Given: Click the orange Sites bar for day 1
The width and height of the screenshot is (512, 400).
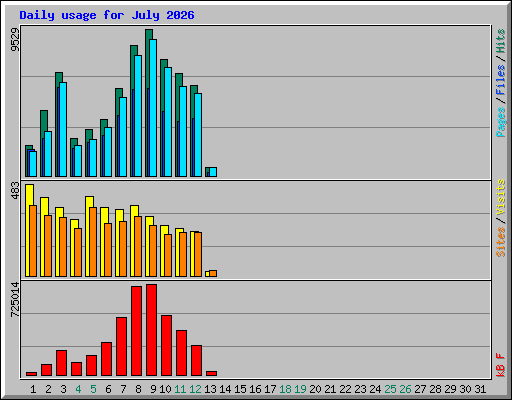Looking at the screenshot, I should 33,241.
